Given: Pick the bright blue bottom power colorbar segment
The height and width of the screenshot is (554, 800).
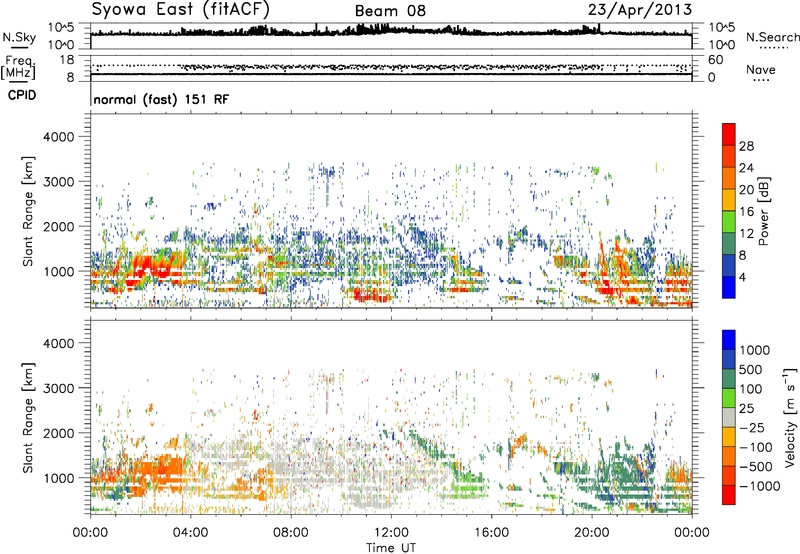Looking at the screenshot, I should pos(729,287).
